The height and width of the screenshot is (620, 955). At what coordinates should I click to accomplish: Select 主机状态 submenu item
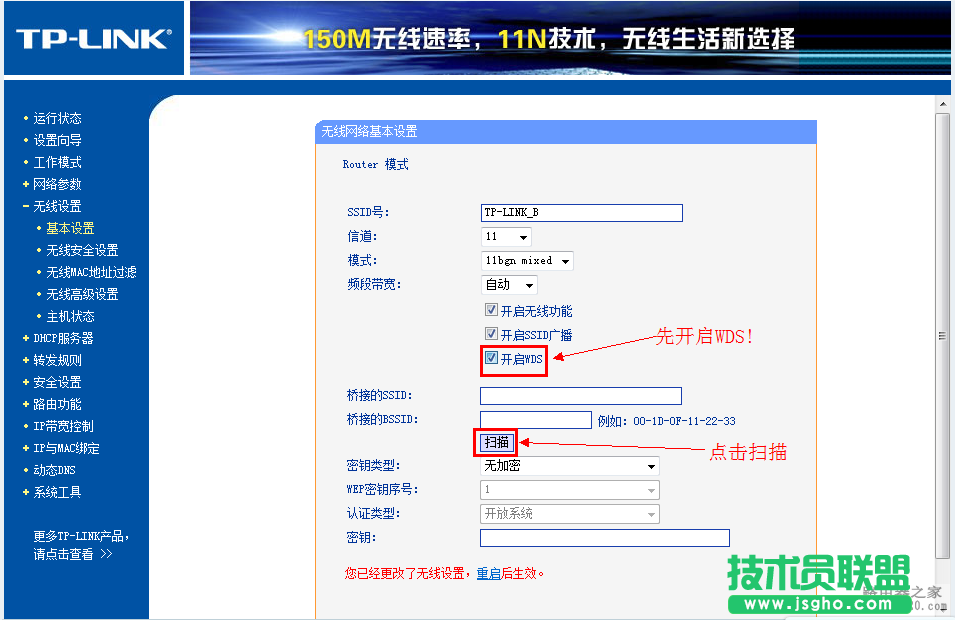tap(71, 316)
